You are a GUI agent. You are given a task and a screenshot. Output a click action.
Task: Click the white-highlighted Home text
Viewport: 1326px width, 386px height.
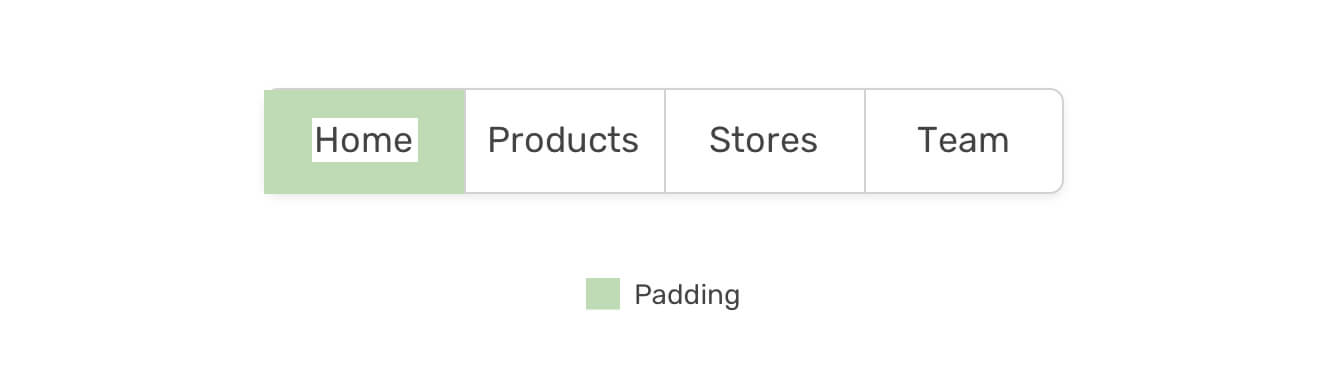[x=364, y=140]
